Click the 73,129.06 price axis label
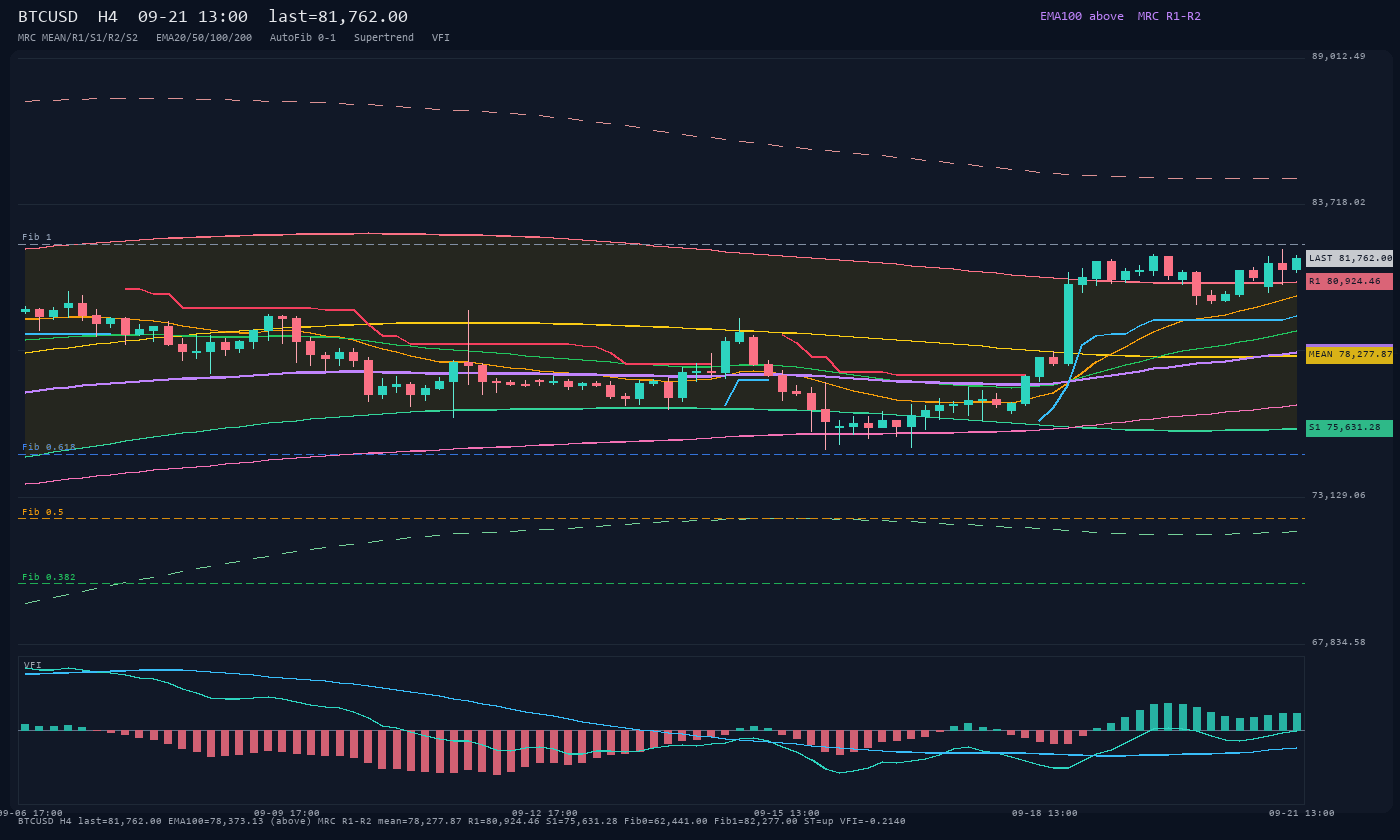 click(1338, 495)
